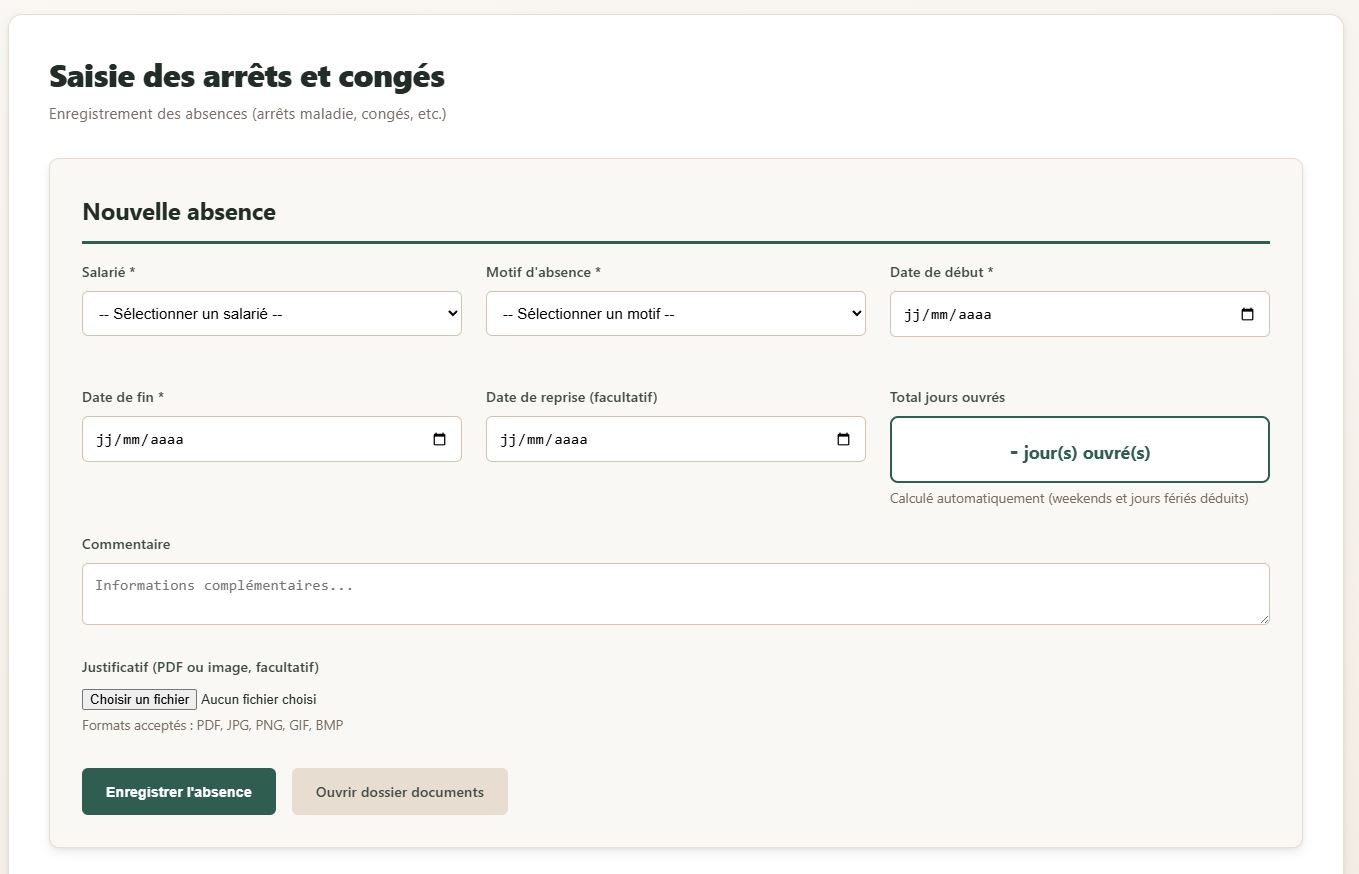Open the calendar picker for Date de début

point(1247,314)
